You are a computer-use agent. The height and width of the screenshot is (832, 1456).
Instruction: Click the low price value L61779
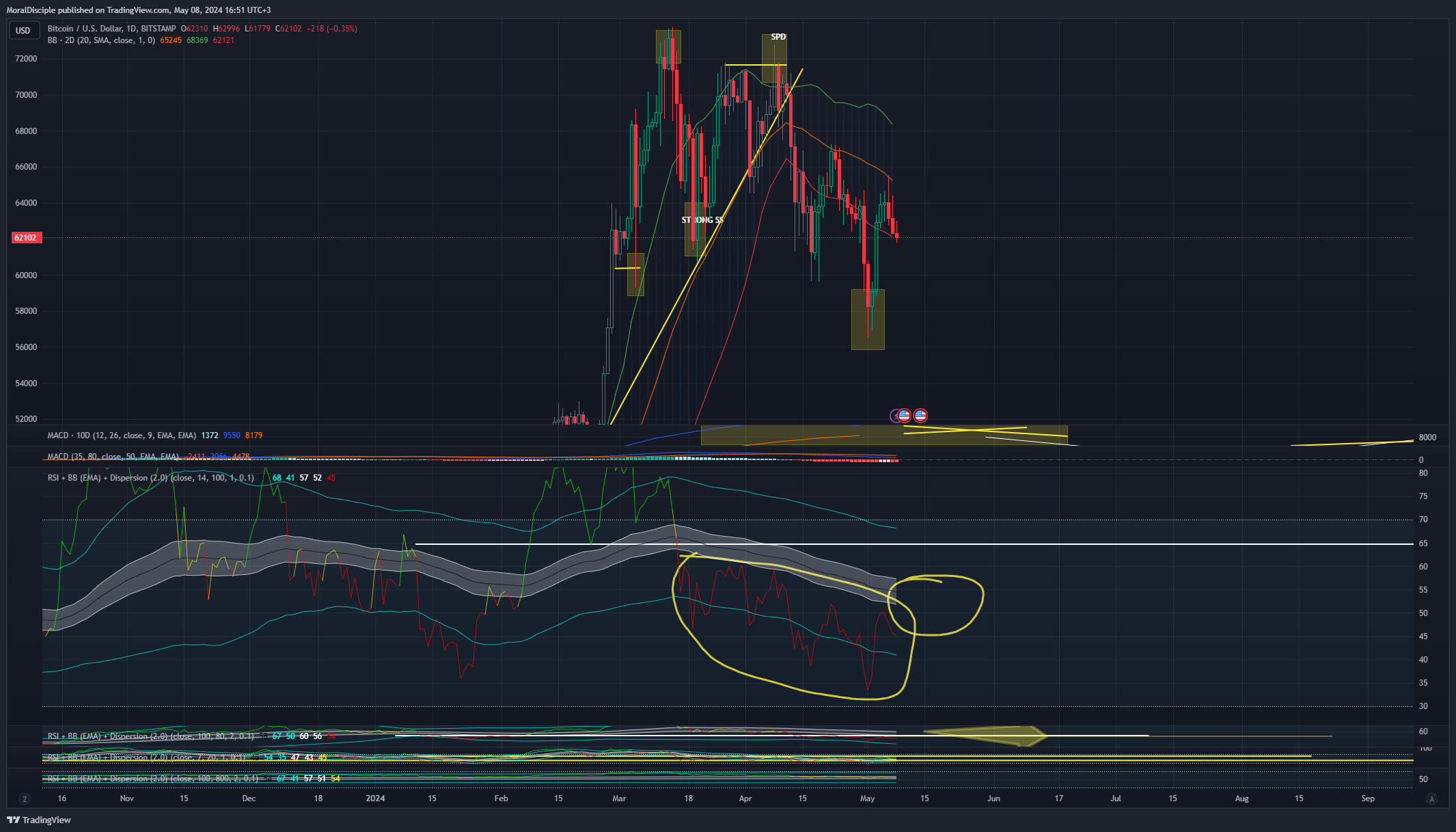point(258,29)
